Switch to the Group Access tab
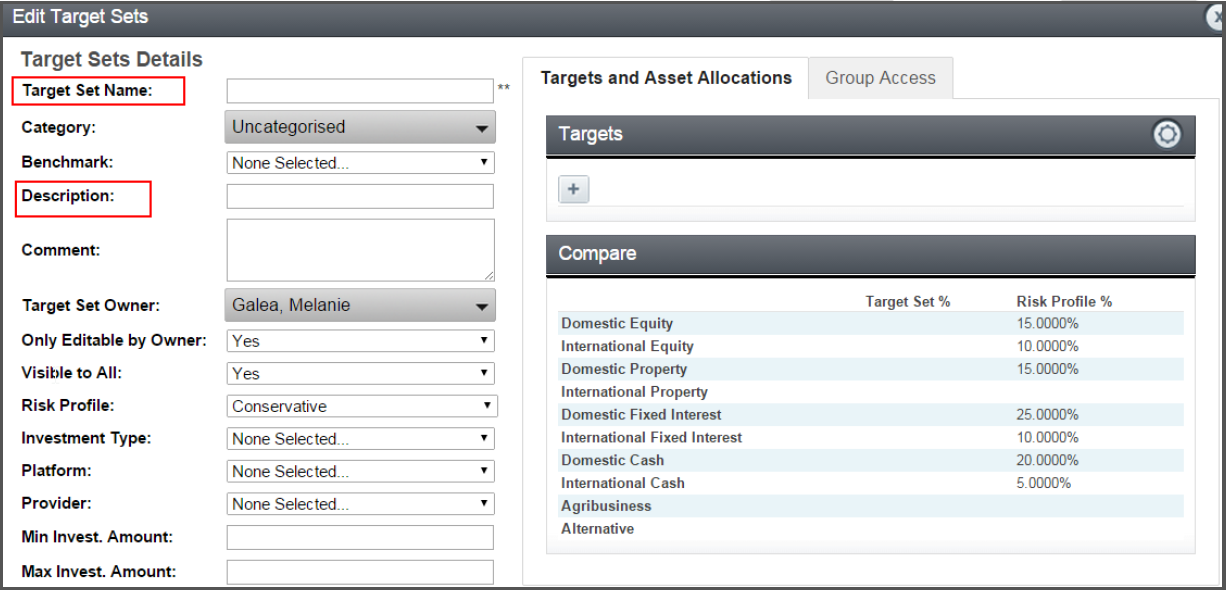1227x590 pixels. (880, 78)
